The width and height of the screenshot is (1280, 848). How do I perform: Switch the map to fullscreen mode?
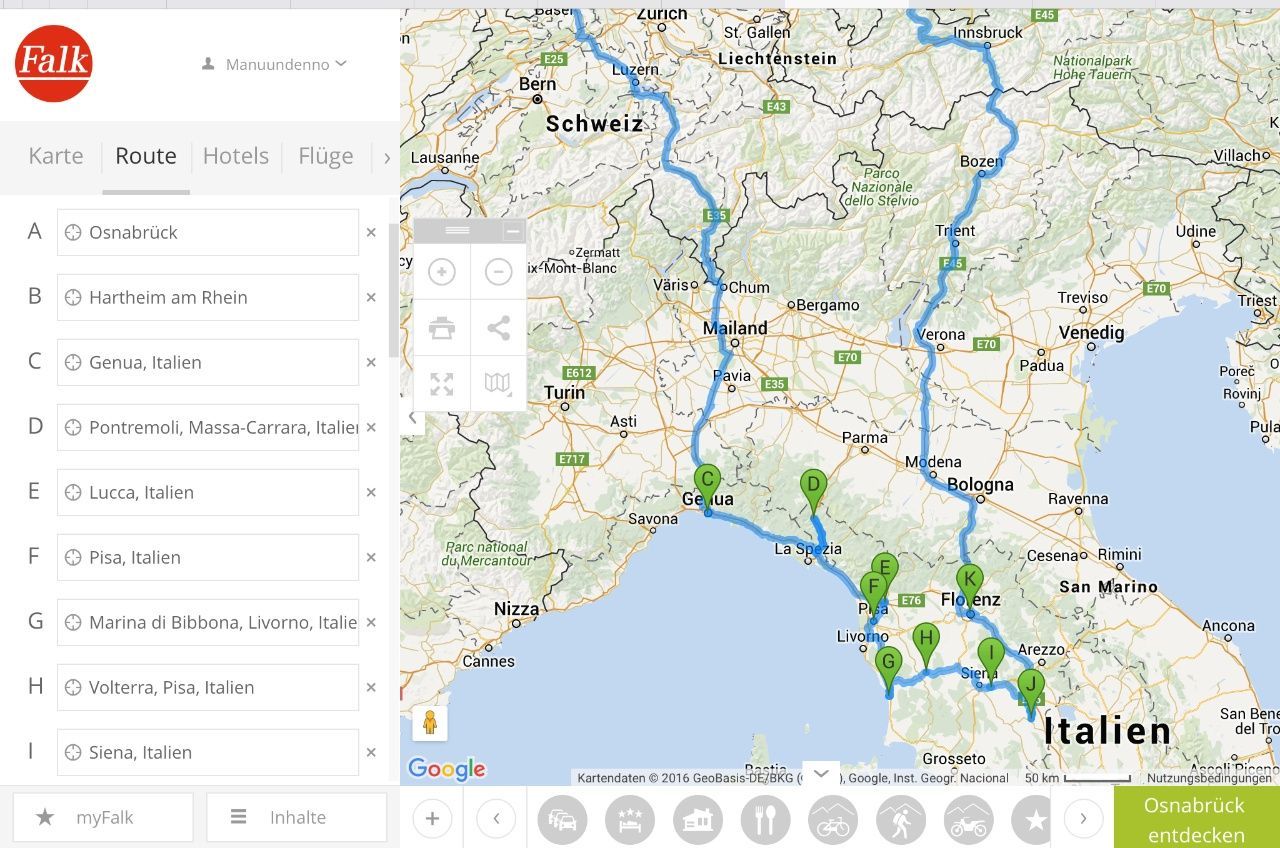pos(441,384)
